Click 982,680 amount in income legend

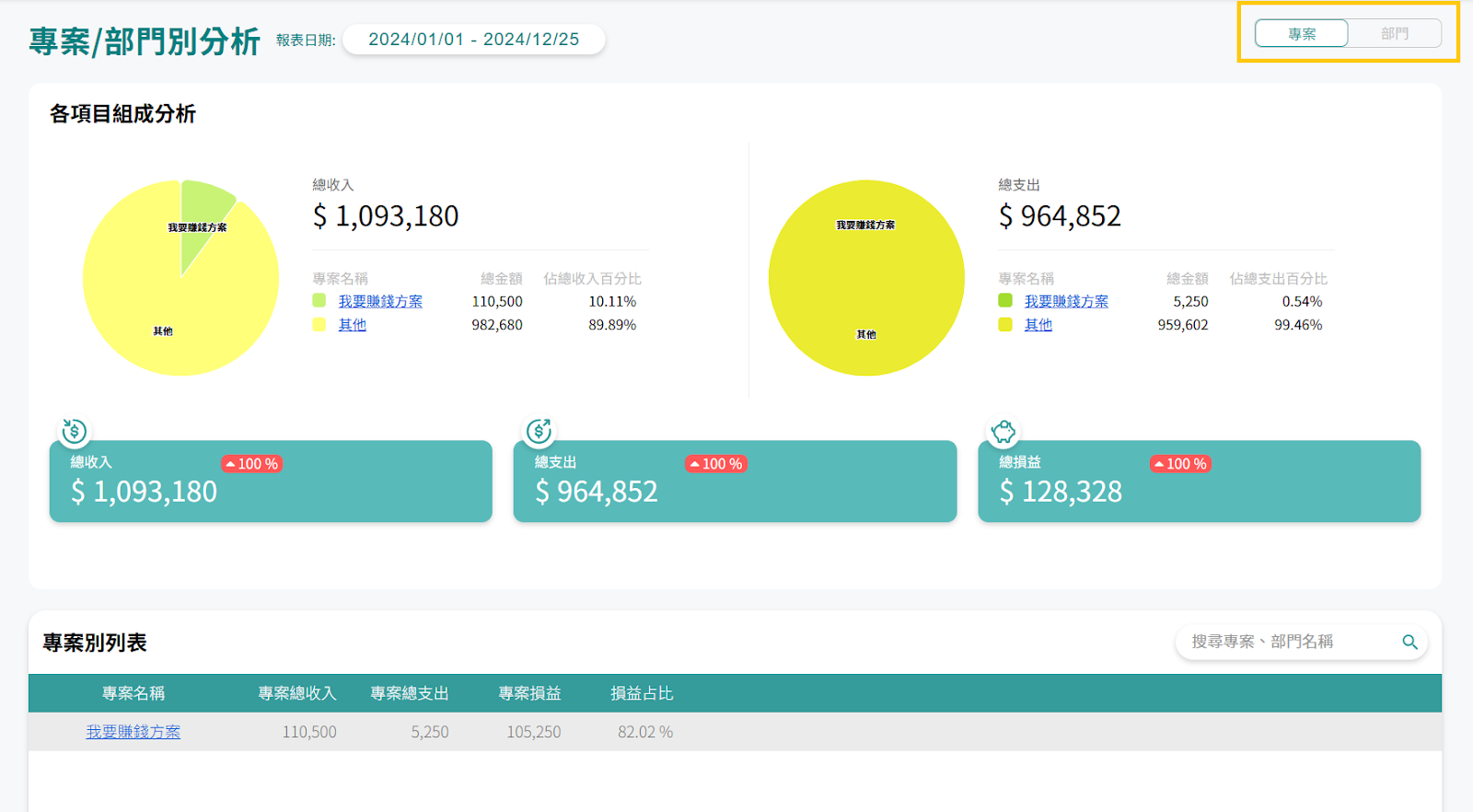tap(497, 325)
